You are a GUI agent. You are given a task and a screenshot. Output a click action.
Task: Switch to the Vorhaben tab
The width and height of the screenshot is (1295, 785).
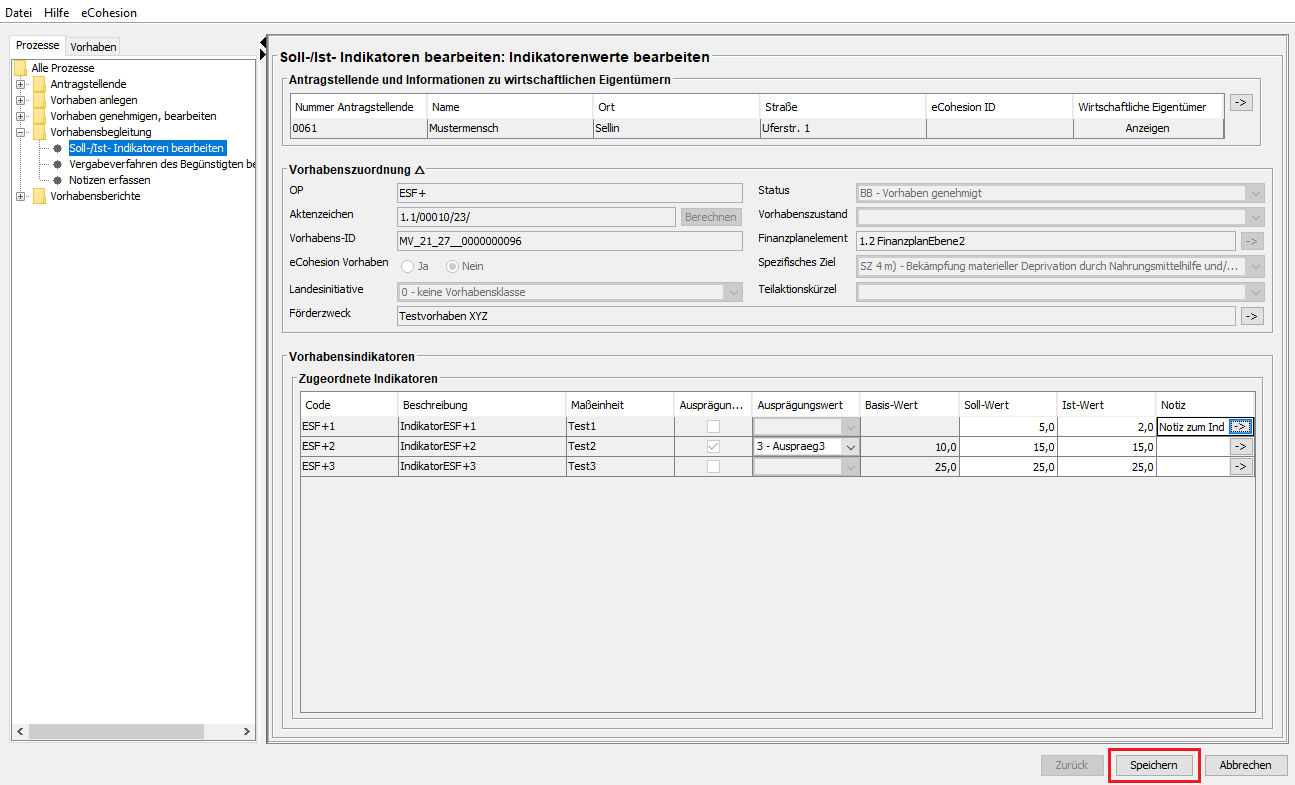tap(93, 46)
